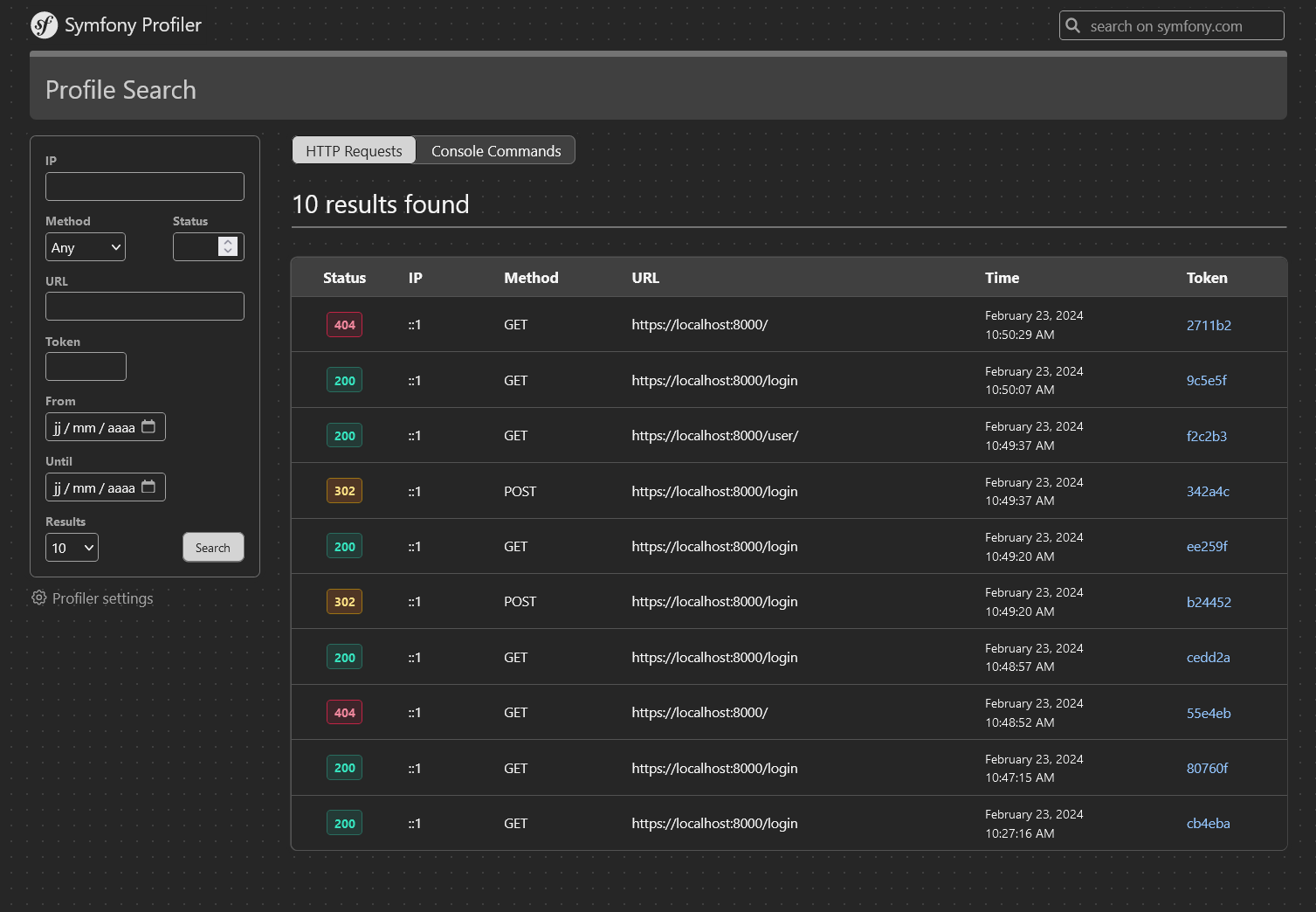Open Profiler settings via the gear icon
Screen dimensions: 1316x912
click(38, 598)
